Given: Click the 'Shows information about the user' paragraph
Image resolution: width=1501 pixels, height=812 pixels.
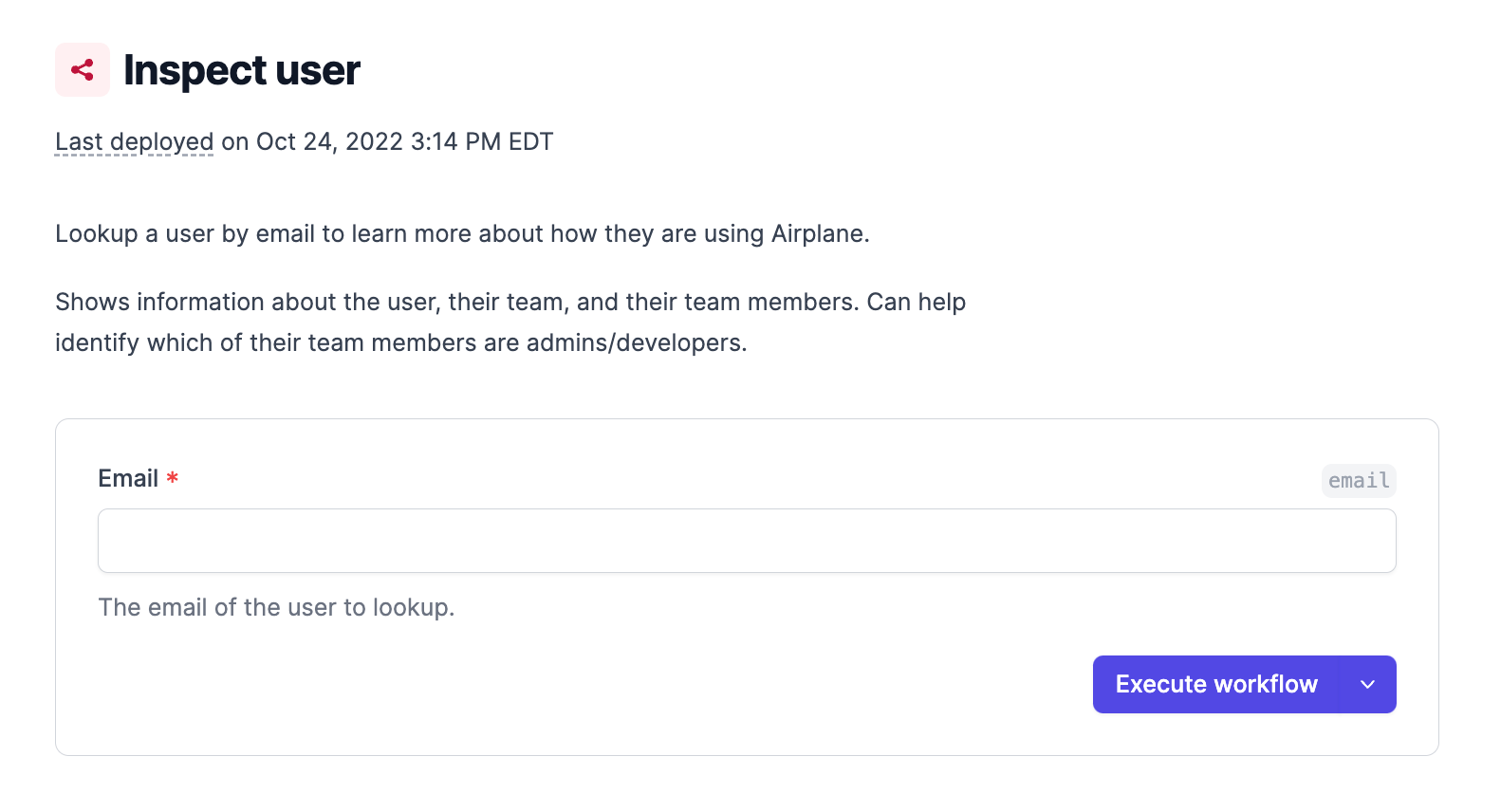Looking at the screenshot, I should point(510,322).
